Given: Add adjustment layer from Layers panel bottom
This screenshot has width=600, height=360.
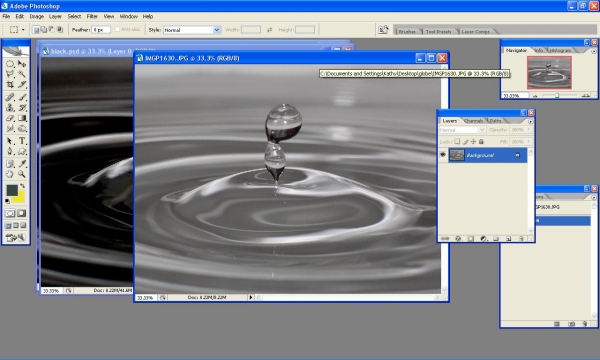Looking at the screenshot, I should [483, 238].
